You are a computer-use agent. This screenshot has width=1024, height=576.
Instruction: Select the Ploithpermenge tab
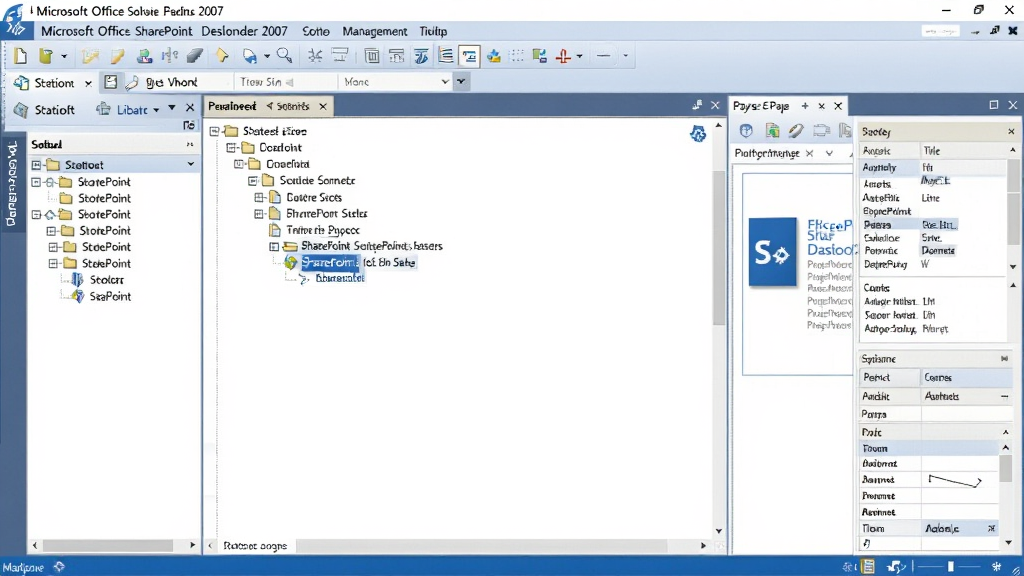click(x=767, y=153)
